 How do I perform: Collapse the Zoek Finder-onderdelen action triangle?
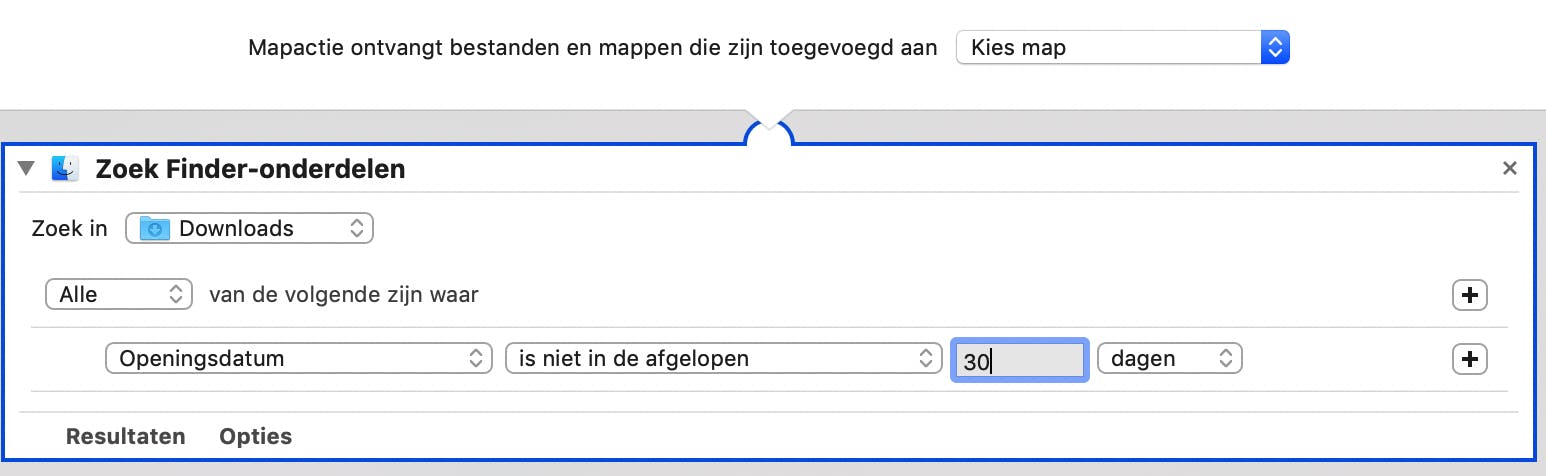[27, 169]
